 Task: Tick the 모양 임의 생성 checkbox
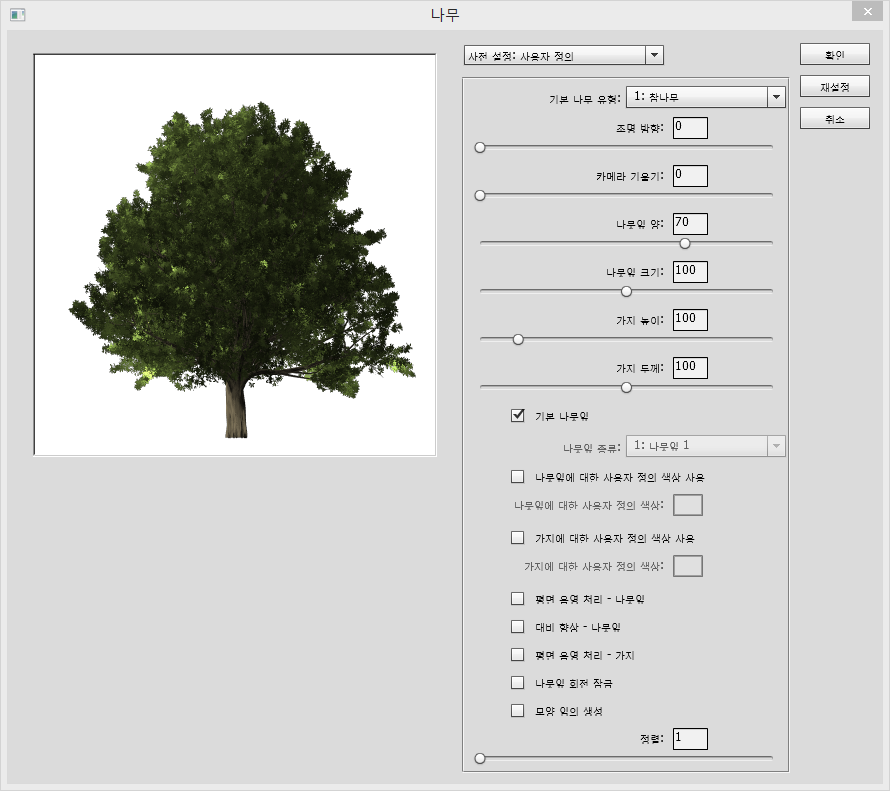[518, 711]
